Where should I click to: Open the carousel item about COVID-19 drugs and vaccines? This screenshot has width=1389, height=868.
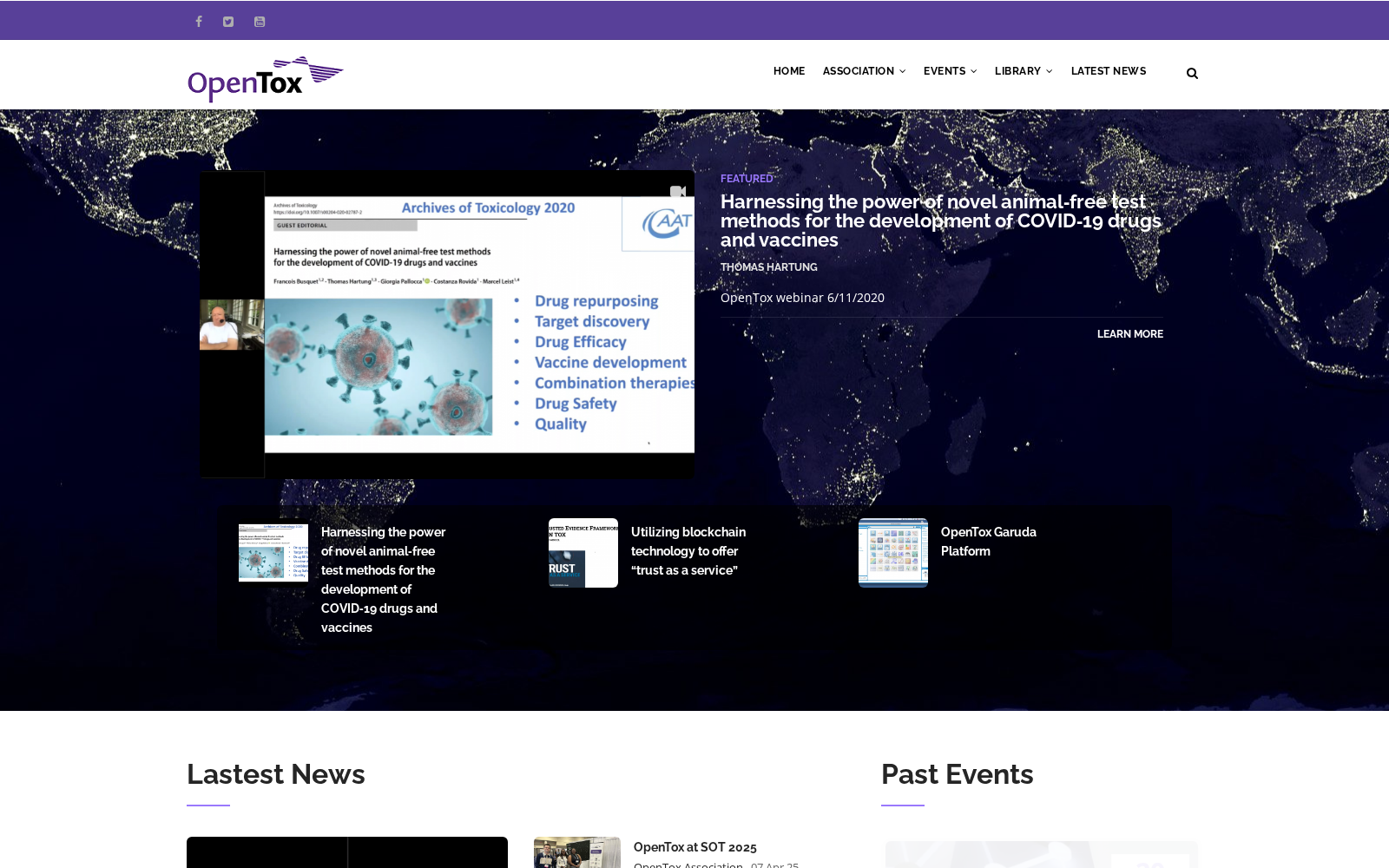[383, 580]
